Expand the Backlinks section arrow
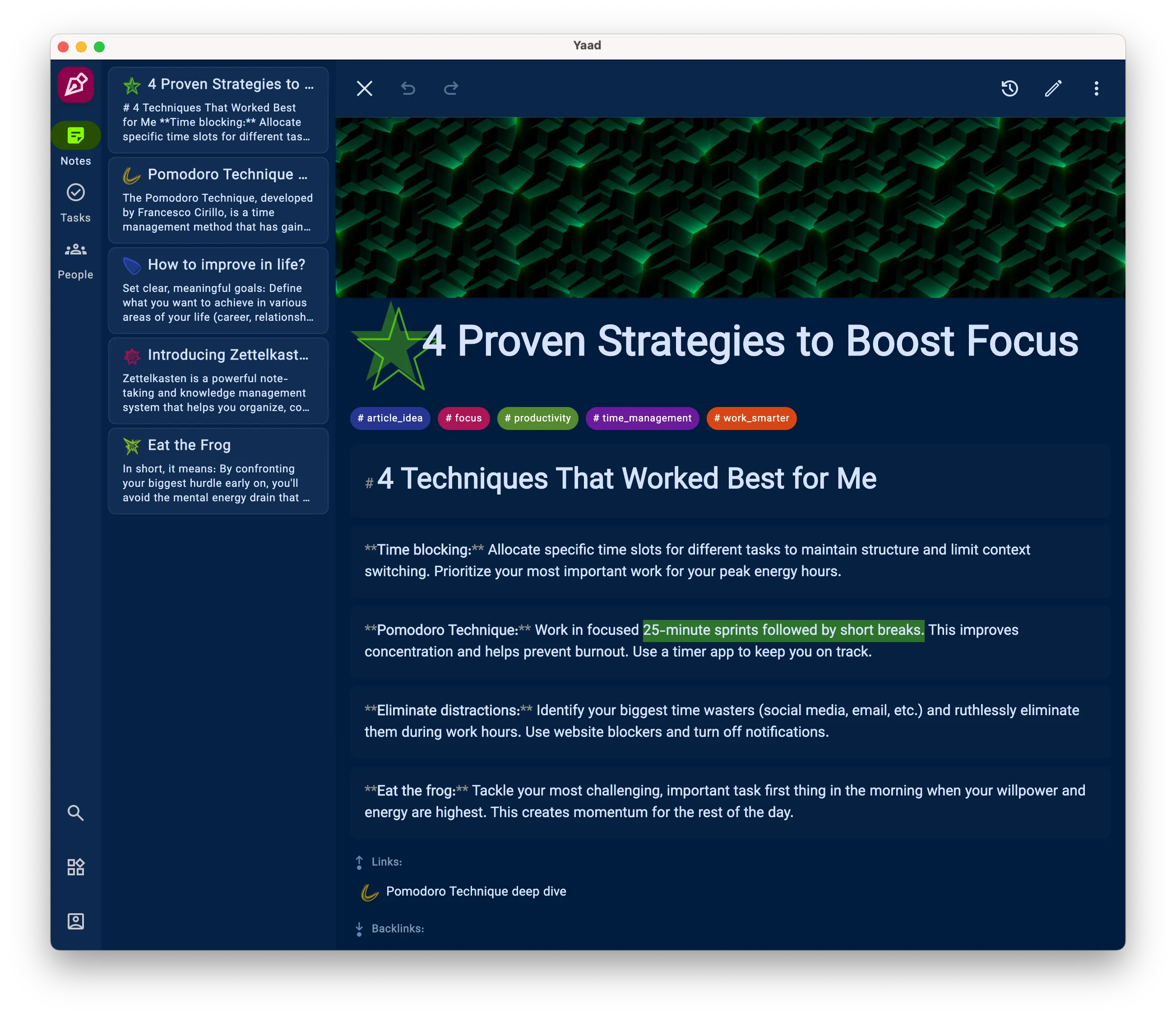This screenshot has width=1176, height=1017. coord(359,929)
